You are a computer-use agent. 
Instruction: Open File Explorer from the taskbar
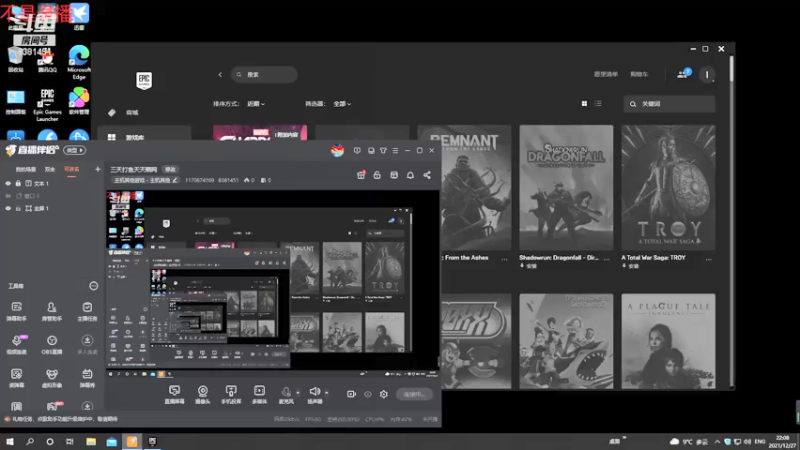click(x=91, y=441)
